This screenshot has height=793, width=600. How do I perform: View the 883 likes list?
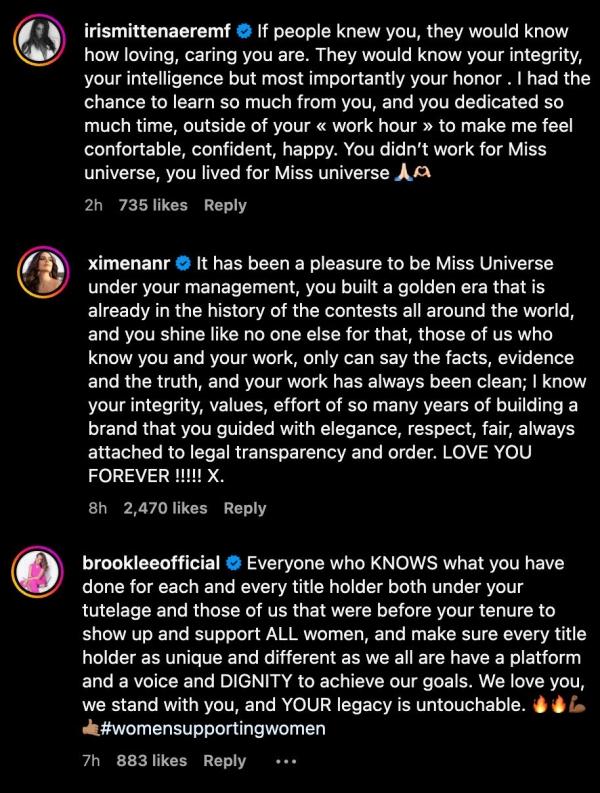(151, 761)
